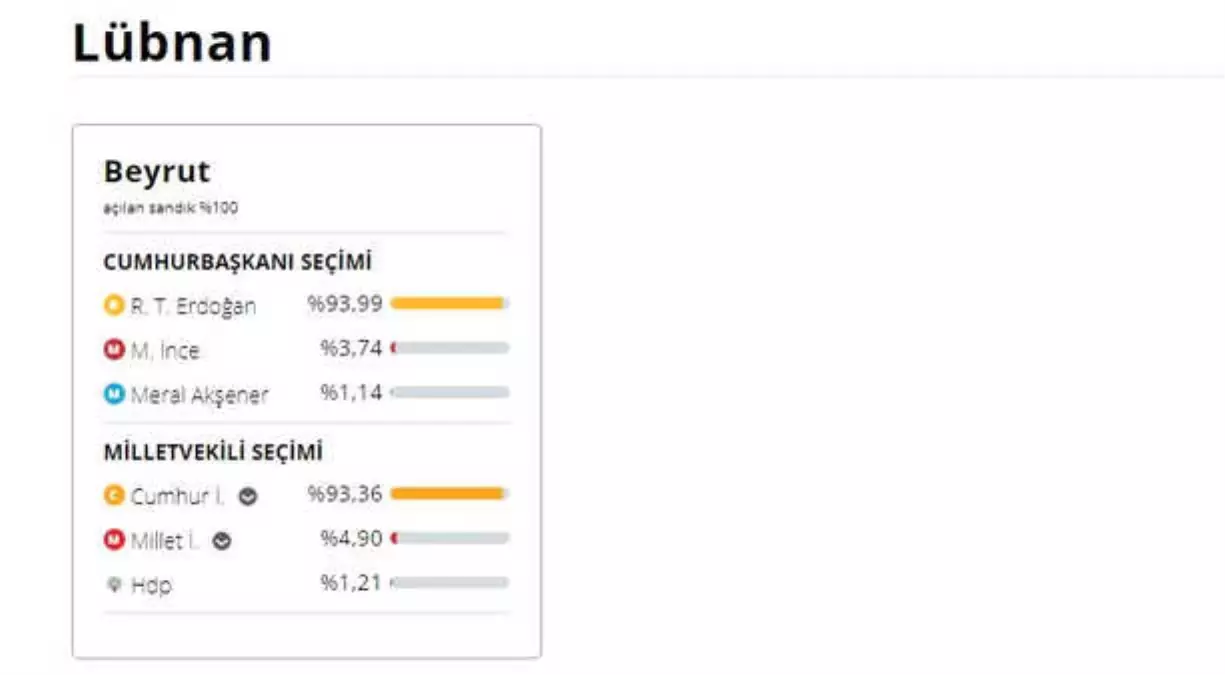
Task: Click the Lübnan page heading
Action: pyautogui.click(x=171, y=41)
